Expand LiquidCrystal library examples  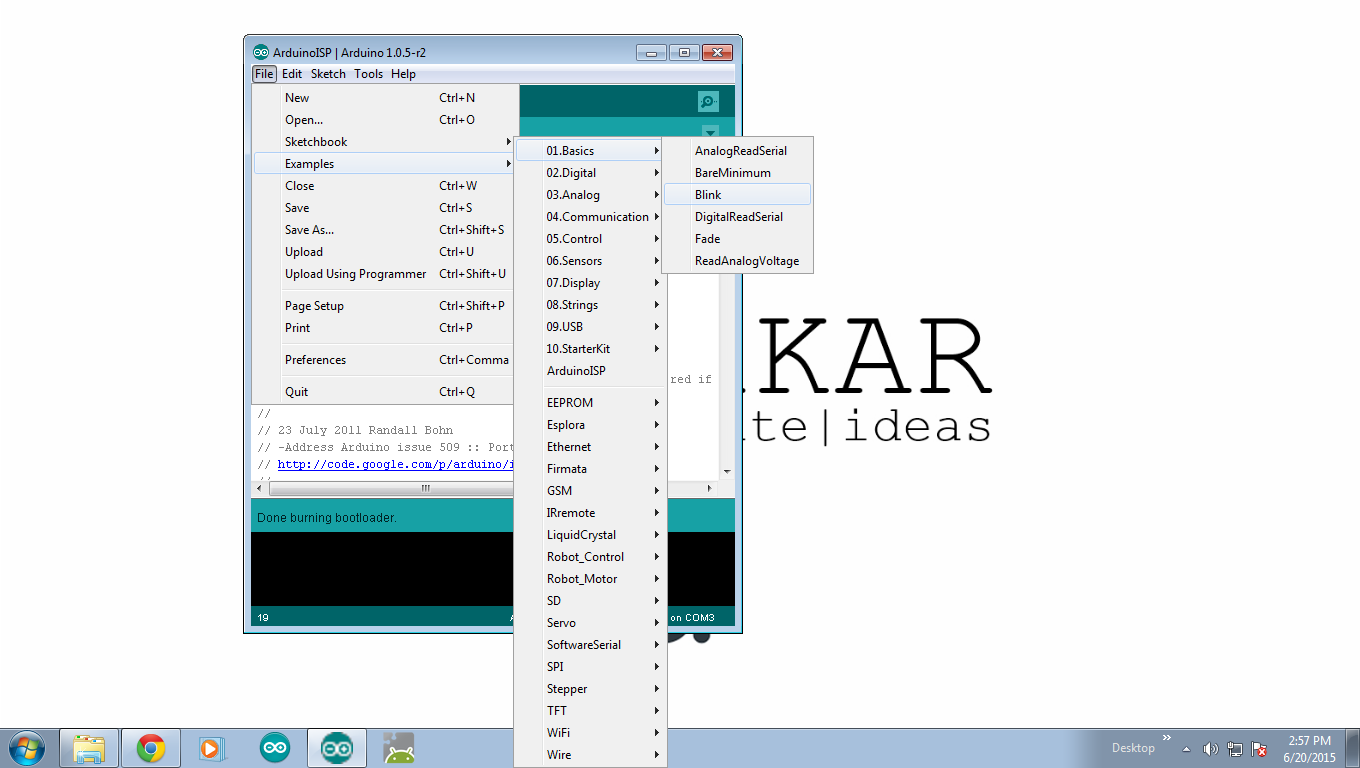tap(590, 535)
